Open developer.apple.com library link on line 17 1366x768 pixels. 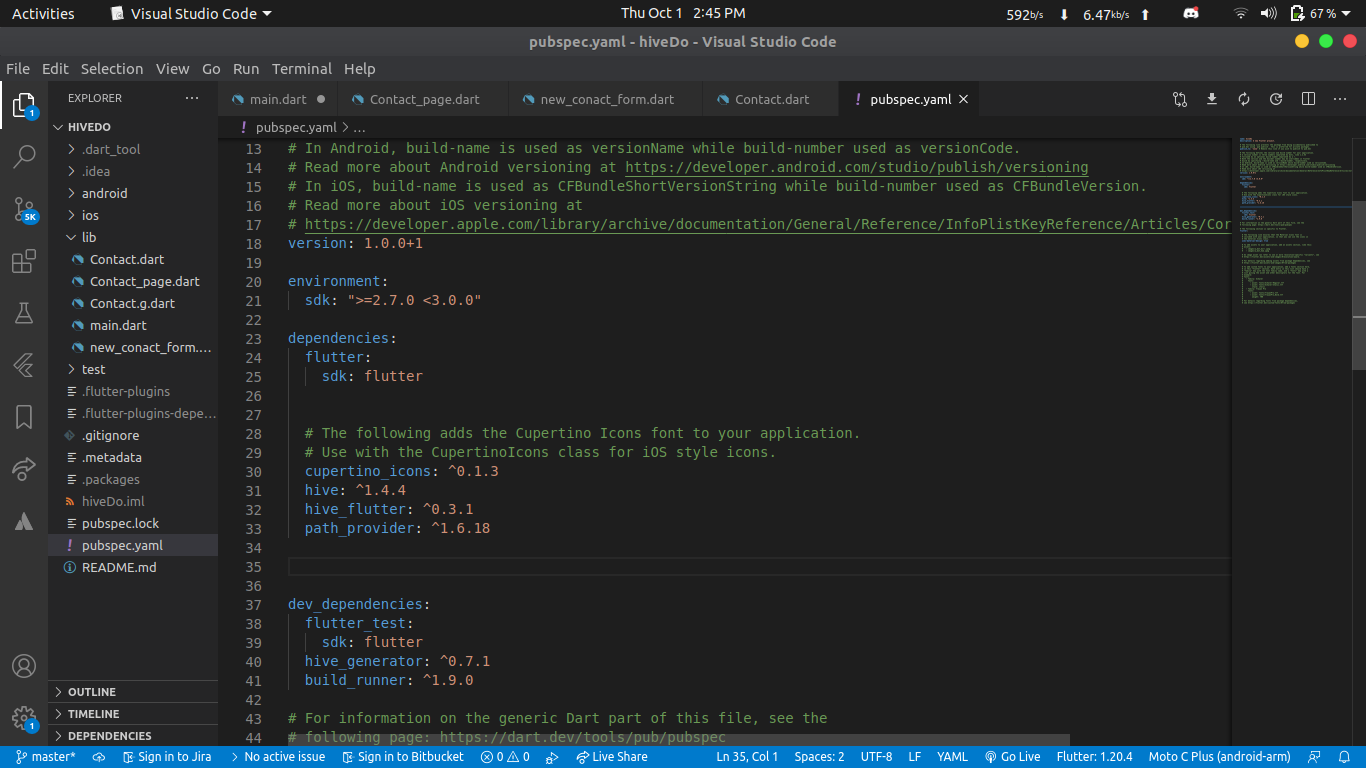pos(768,224)
